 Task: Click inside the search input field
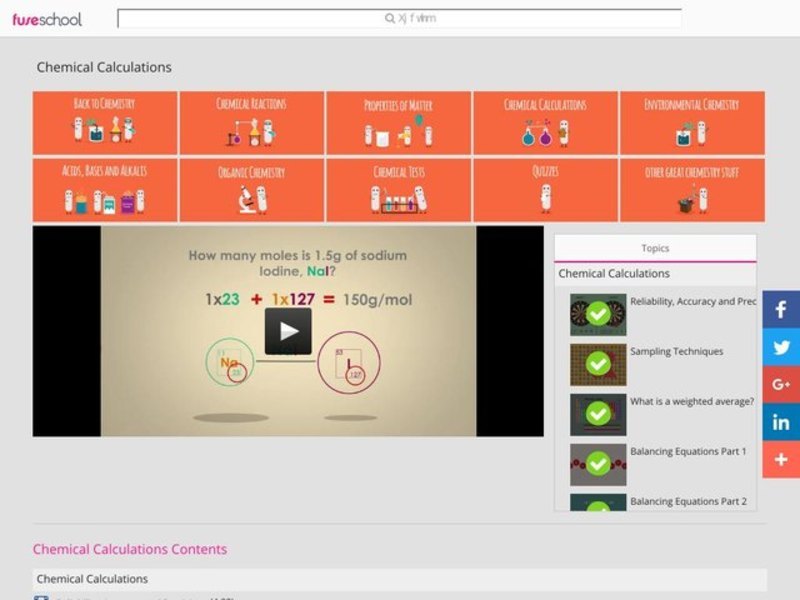(402, 17)
